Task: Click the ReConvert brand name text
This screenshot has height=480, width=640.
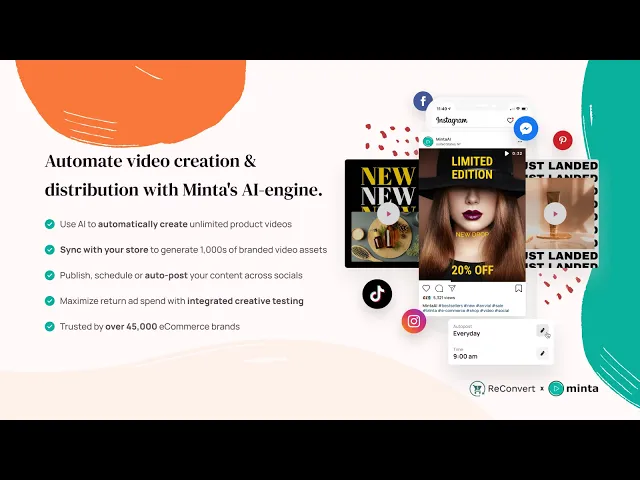Action: [x=511, y=389]
